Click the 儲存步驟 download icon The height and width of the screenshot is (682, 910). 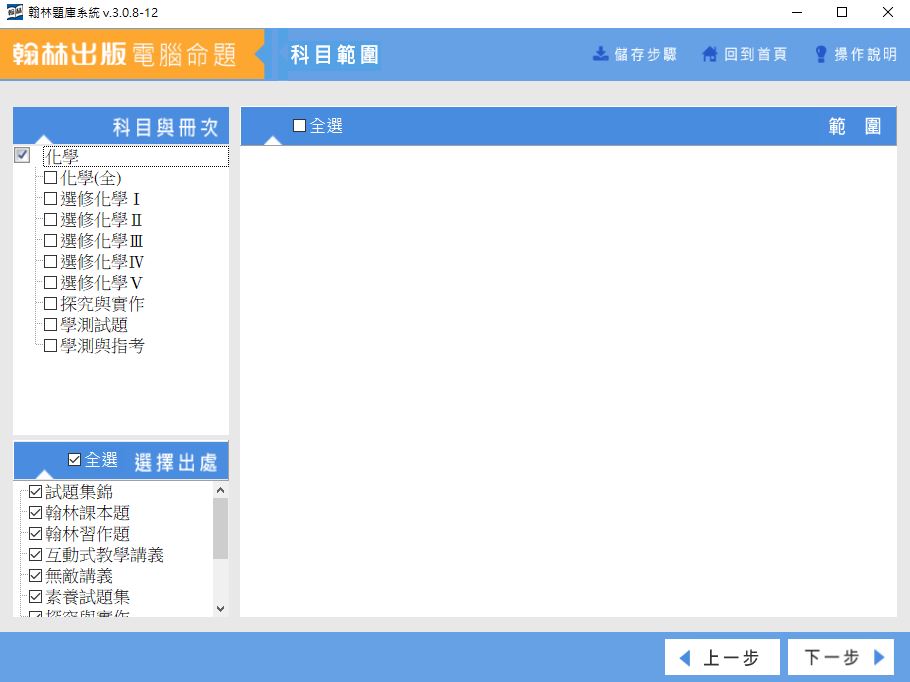coord(601,54)
